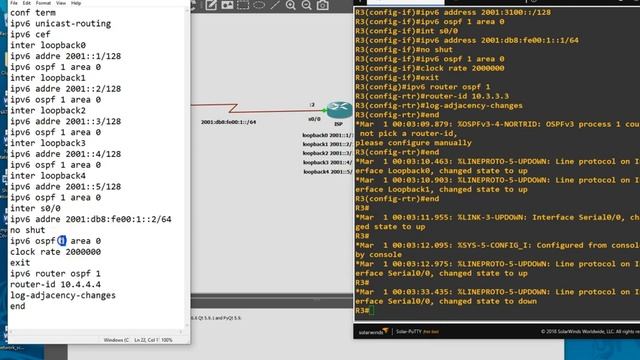This screenshot has height=360, width=640.
Task: Click the 'Ln 22, Col 1' status bar entry
Action: [147, 340]
